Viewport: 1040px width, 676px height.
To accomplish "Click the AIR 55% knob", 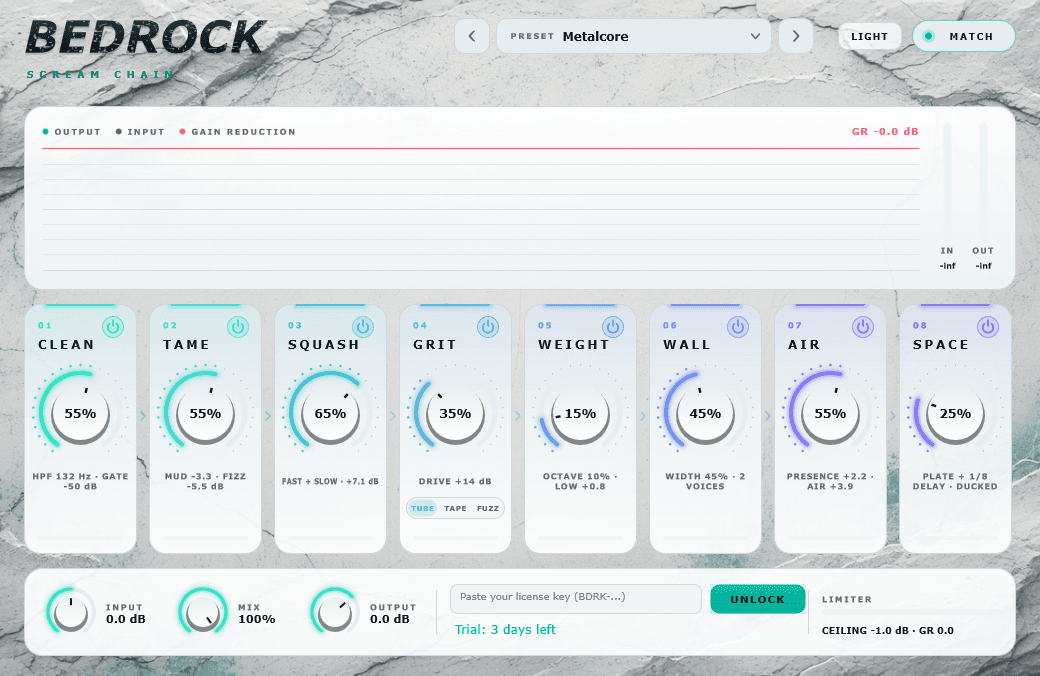I will 830,414.
